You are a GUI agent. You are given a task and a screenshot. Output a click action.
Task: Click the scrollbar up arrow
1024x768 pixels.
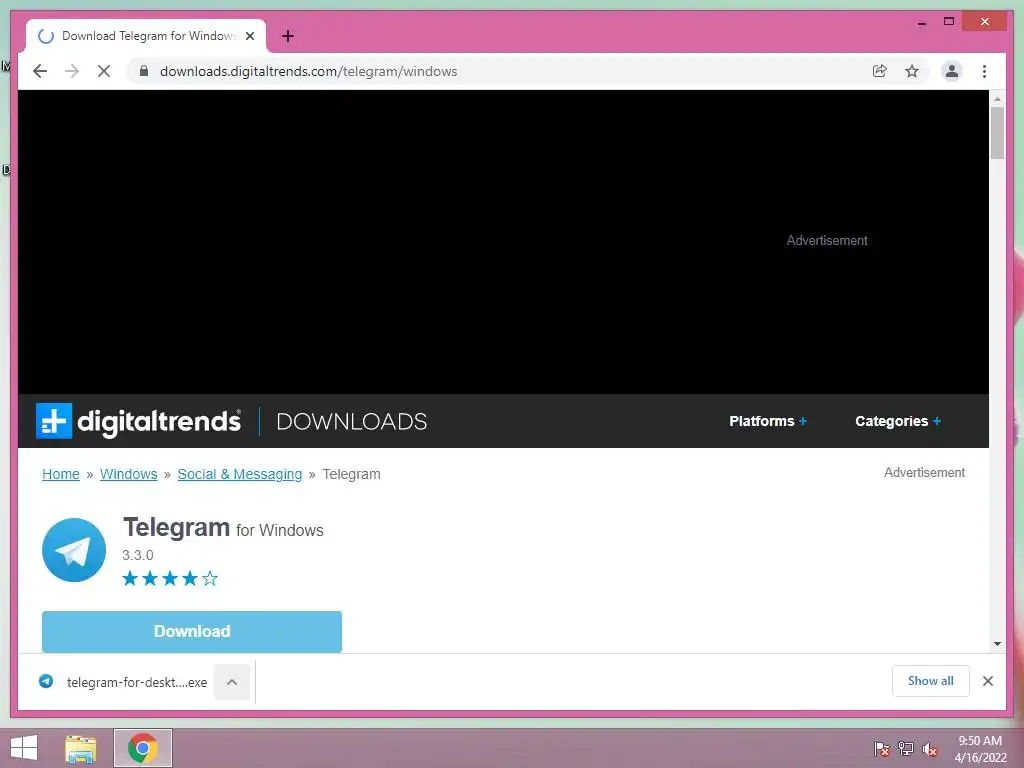[x=997, y=99]
